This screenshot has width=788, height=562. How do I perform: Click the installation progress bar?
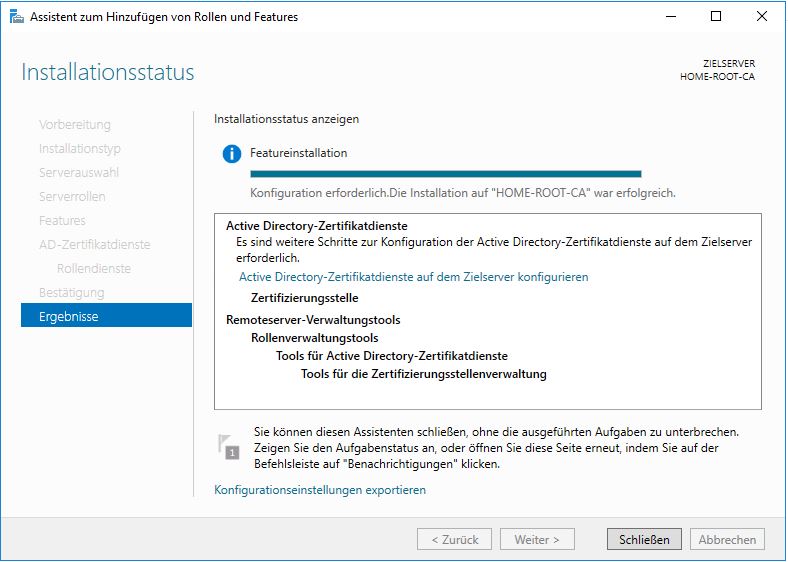(x=431, y=174)
